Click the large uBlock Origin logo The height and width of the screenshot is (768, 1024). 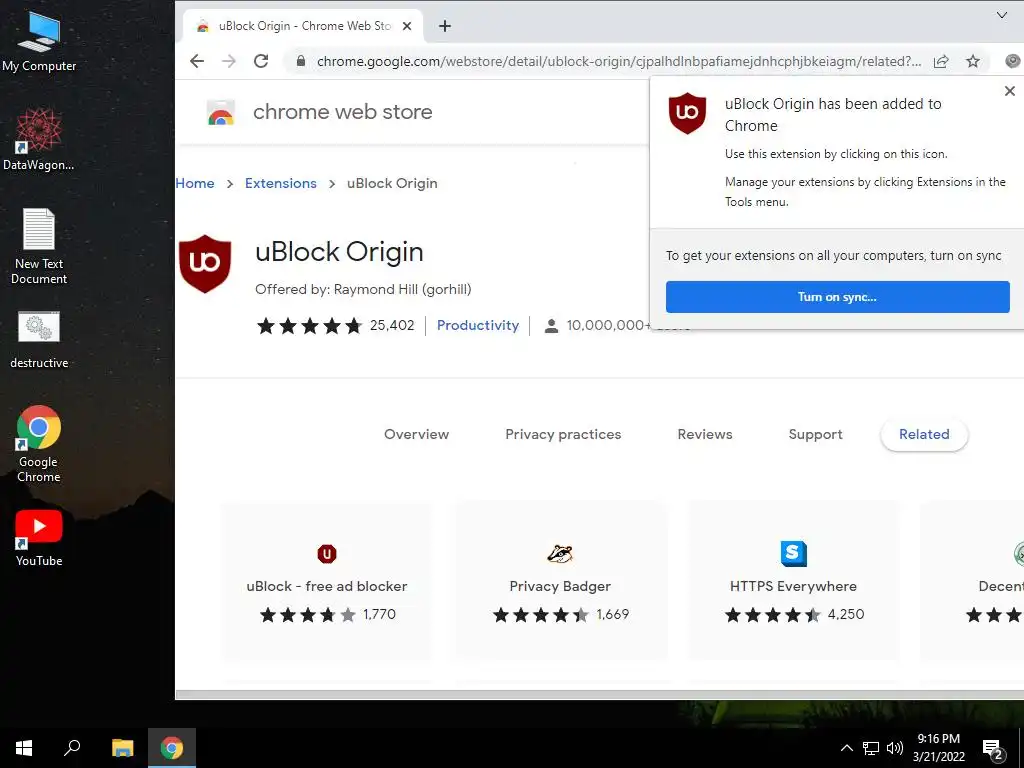tap(205, 264)
